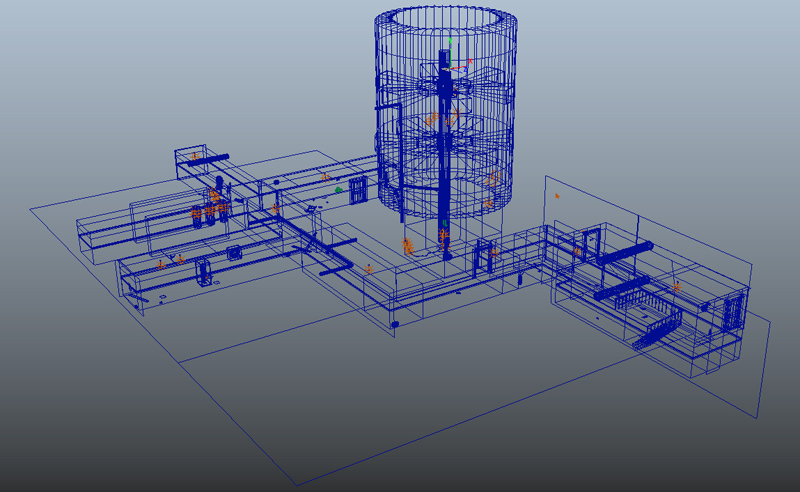The width and height of the screenshot is (800, 492).
Task: Select the thick horizontal pipe in the top-left room
Action: tap(208, 160)
